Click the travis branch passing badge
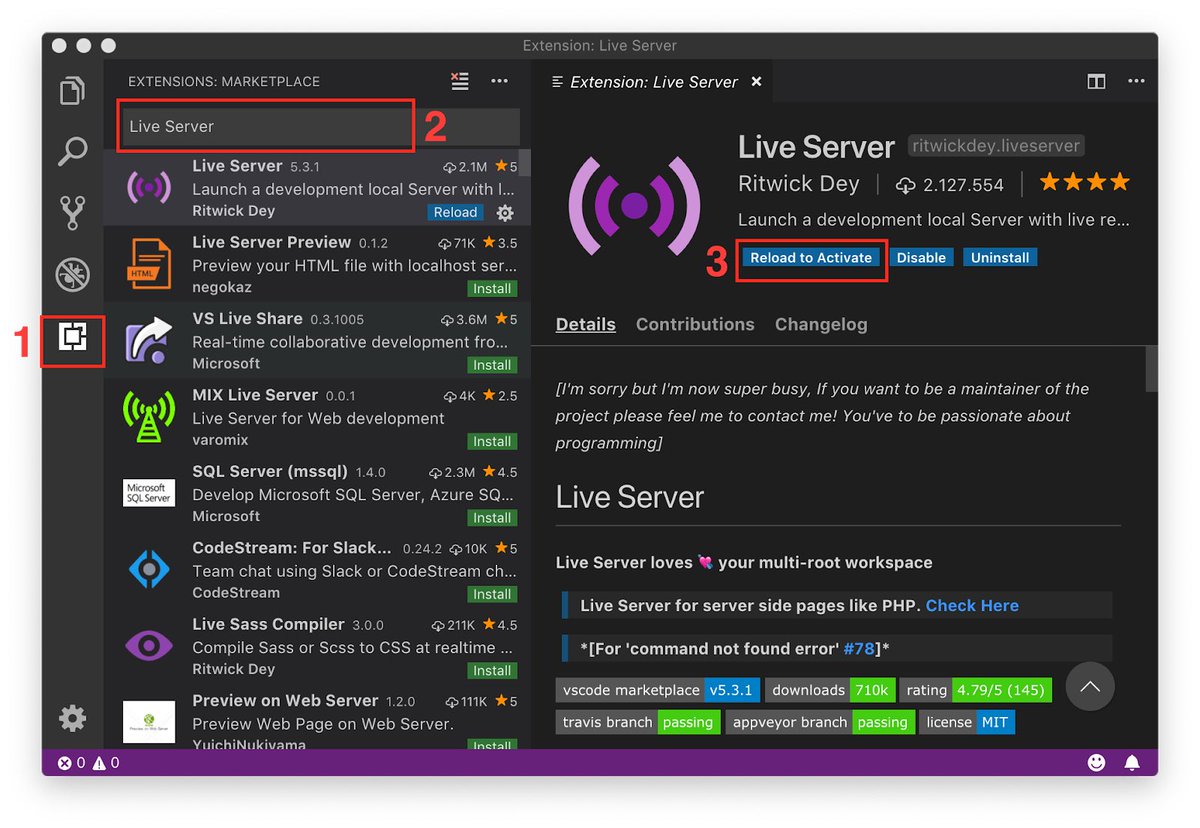Viewport: 1200px width, 828px height. 638,722
